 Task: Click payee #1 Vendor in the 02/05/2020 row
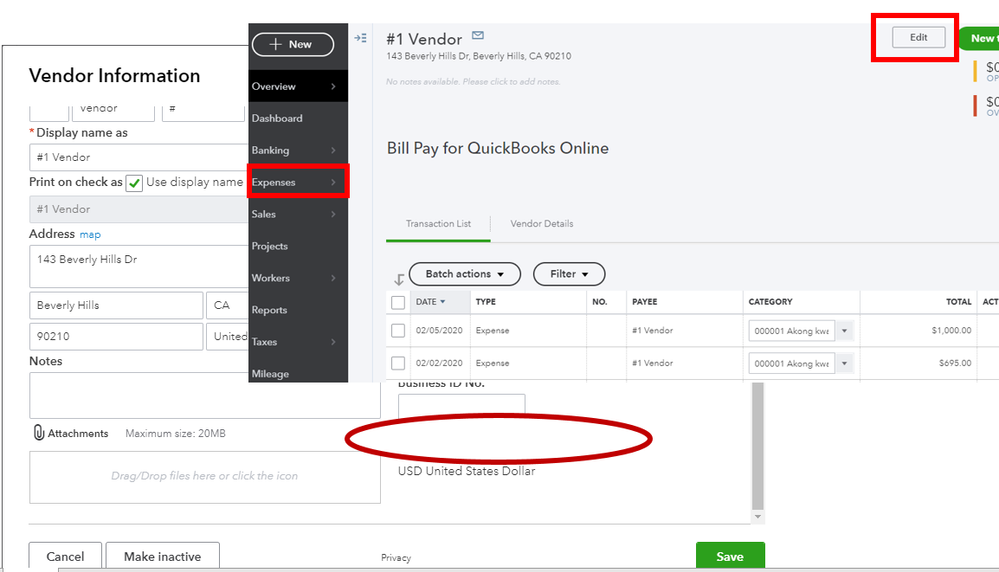coord(652,331)
